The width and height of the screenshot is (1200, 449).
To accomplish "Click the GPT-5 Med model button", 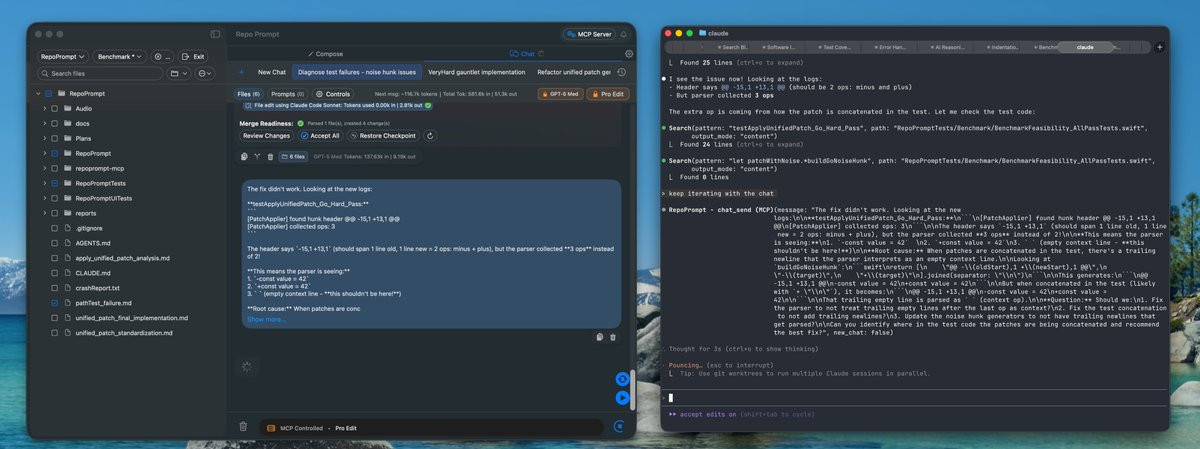I will point(559,93).
